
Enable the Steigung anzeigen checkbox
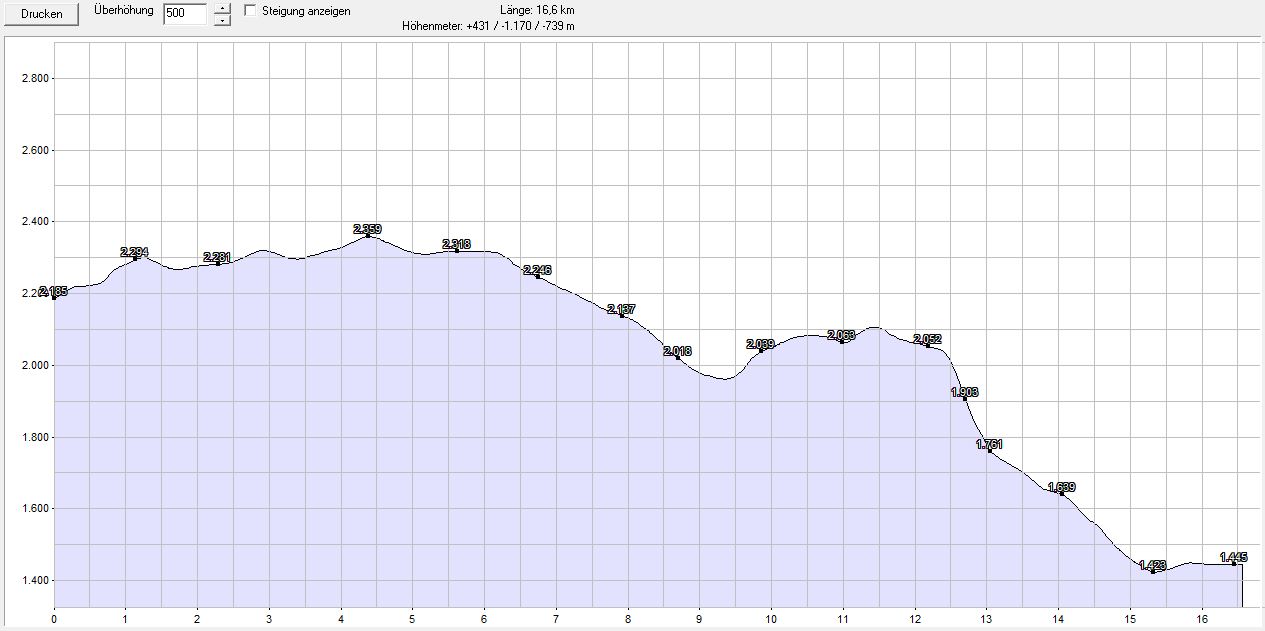pyautogui.click(x=251, y=11)
